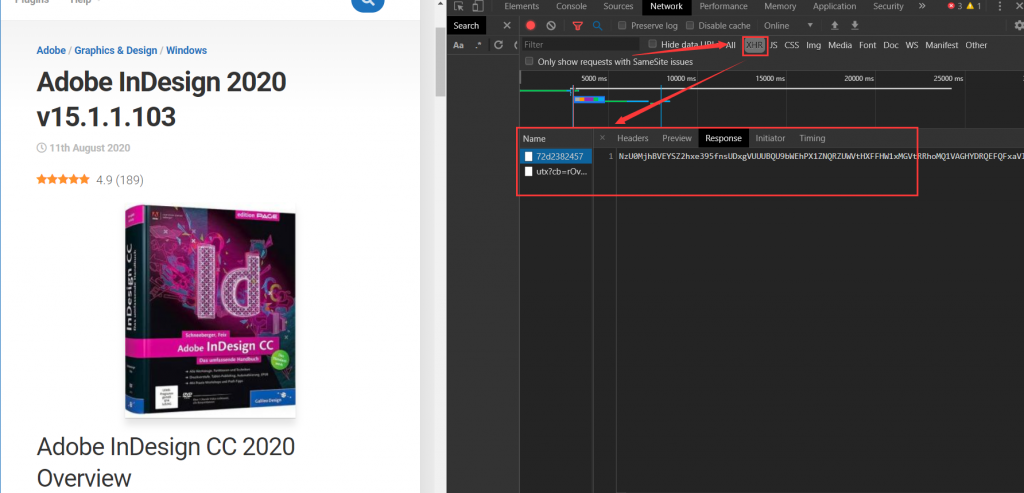Image resolution: width=1024 pixels, height=493 pixels.
Task: Open the Headers tab of request
Action: (633, 138)
